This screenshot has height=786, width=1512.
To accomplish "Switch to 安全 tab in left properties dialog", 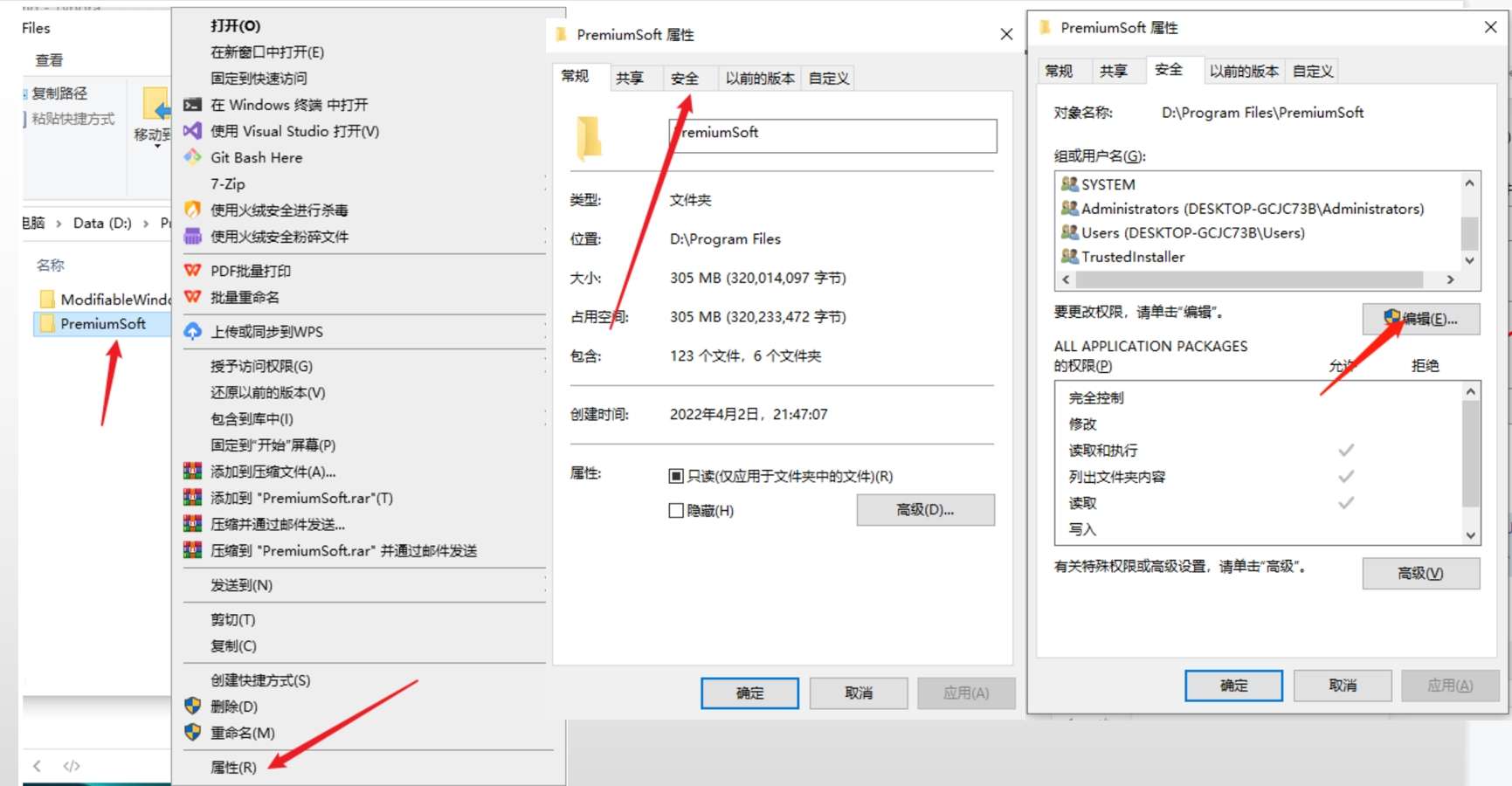I will pos(685,79).
